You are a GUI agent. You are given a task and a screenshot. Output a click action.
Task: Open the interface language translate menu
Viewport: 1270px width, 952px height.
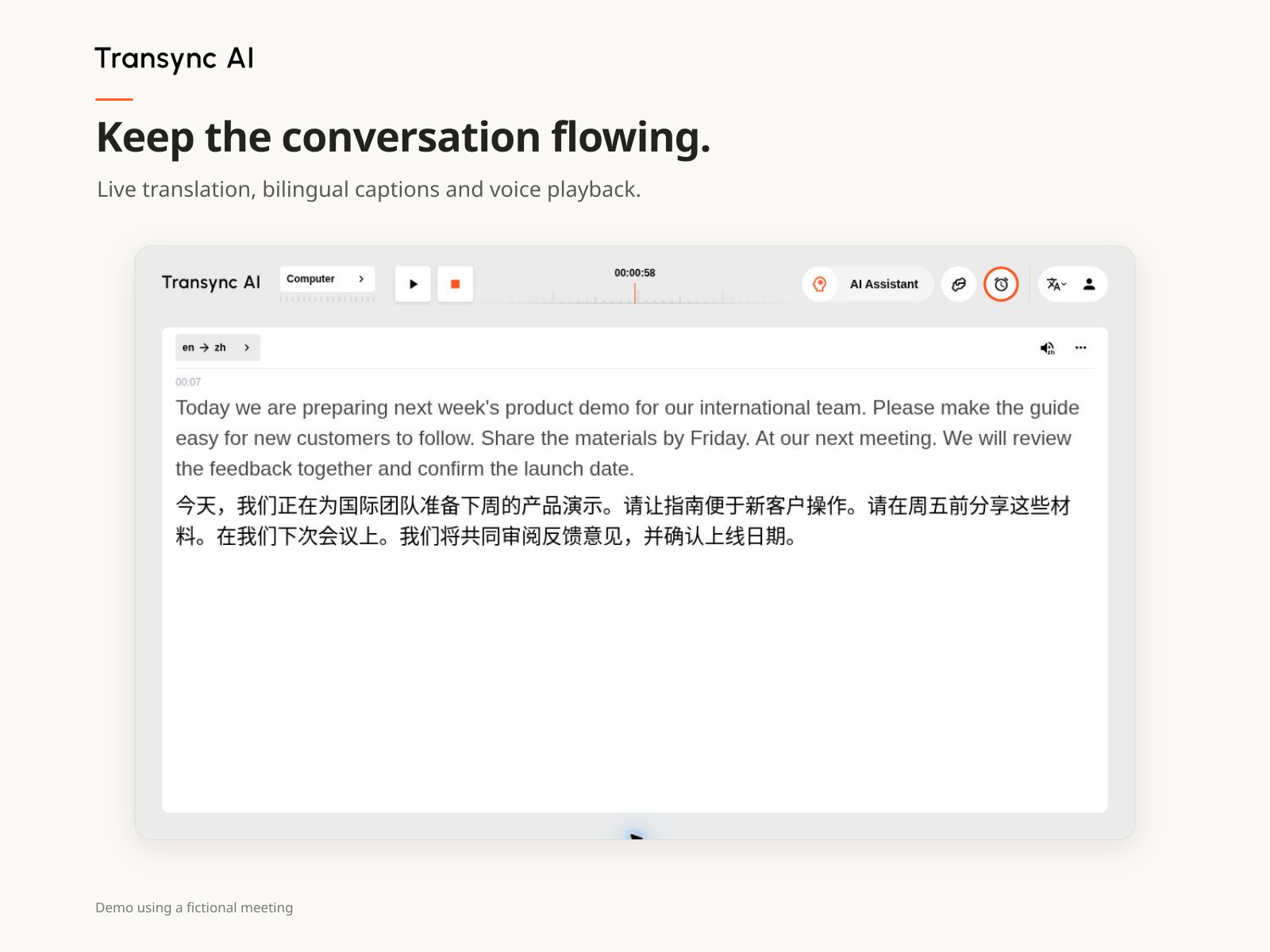[x=1056, y=284]
